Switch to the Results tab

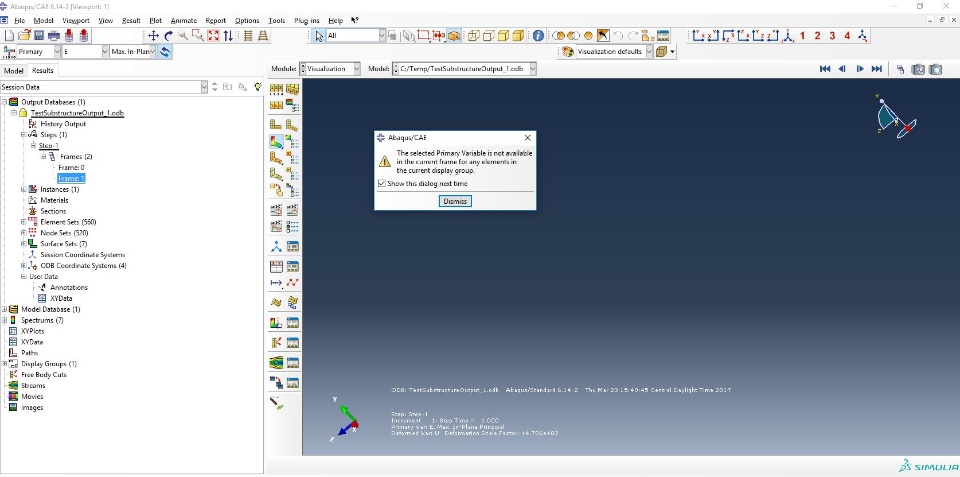point(42,70)
